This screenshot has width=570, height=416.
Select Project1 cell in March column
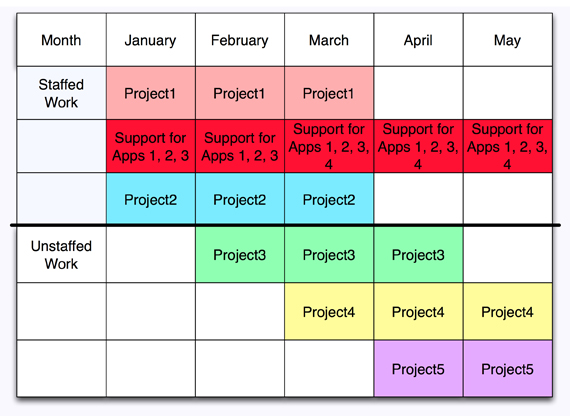point(329,93)
